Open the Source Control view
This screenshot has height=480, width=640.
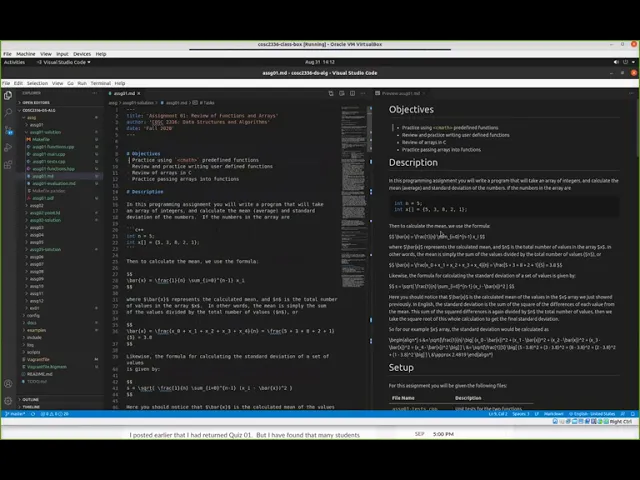pyautogui.click(x=8, y=130)
